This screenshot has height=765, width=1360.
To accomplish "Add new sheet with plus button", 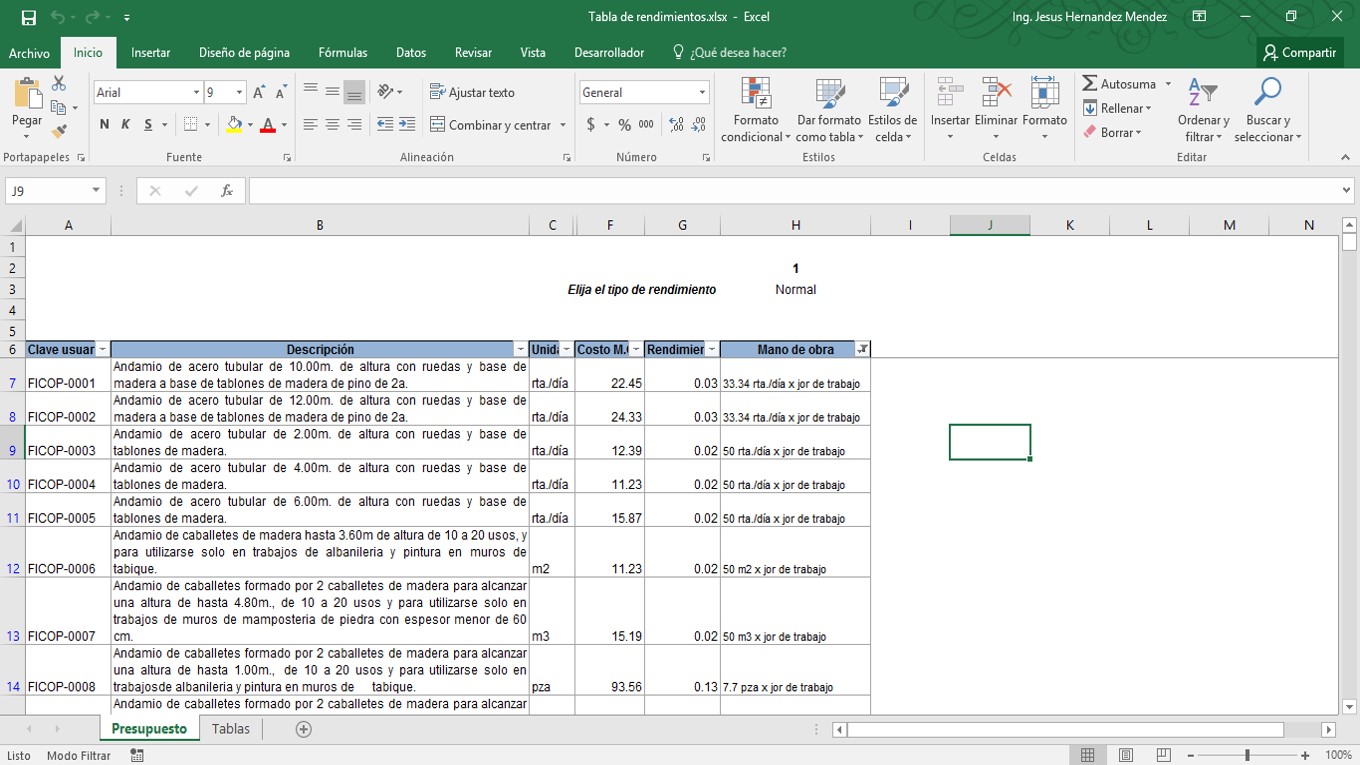I will pyautogui.click(x=303, y=729).
